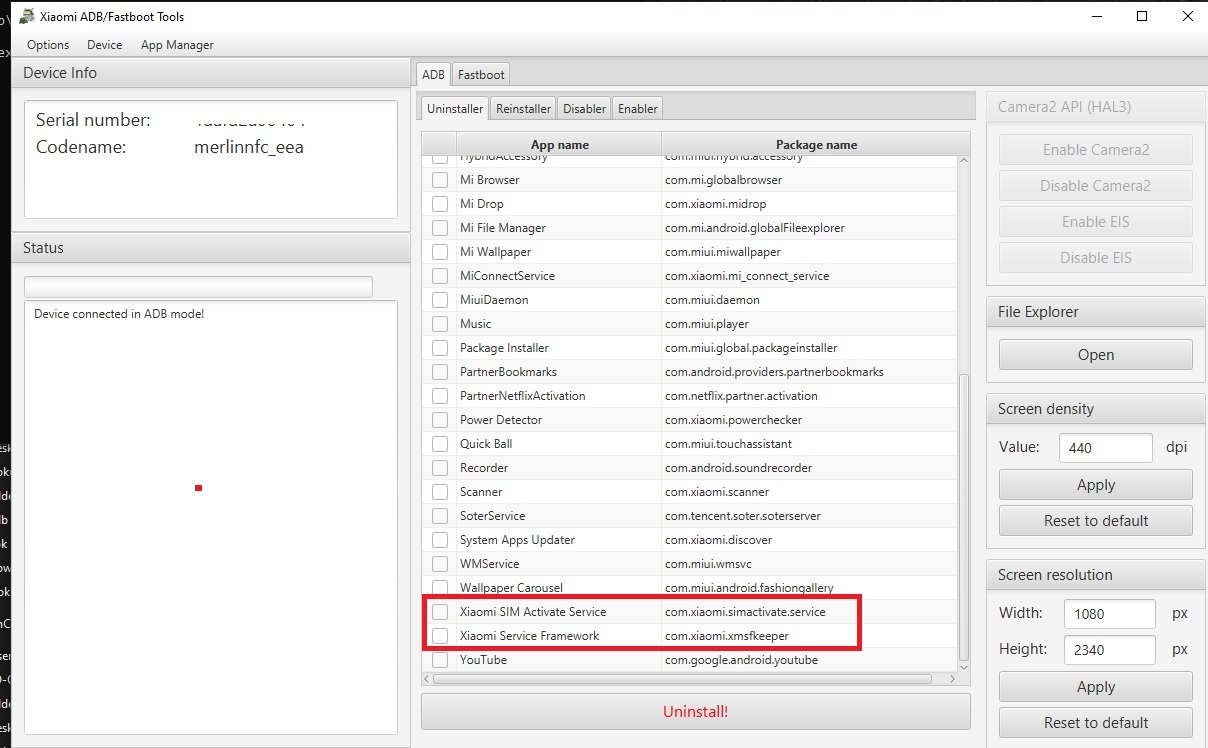Reset screen density to default
The width and height of the screenshot is (1208, 748).
click(x=1096, y=521)
